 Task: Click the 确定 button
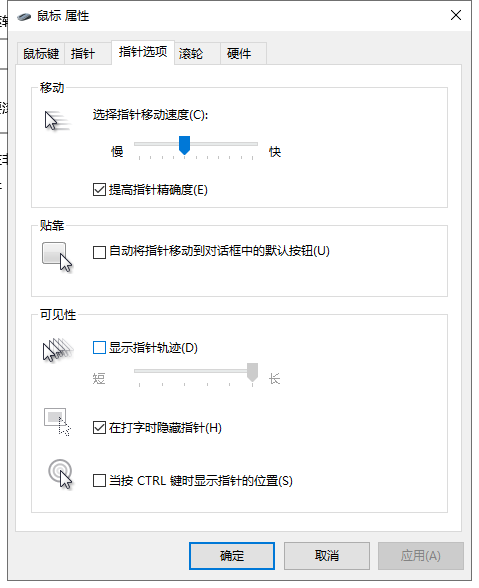232,555
